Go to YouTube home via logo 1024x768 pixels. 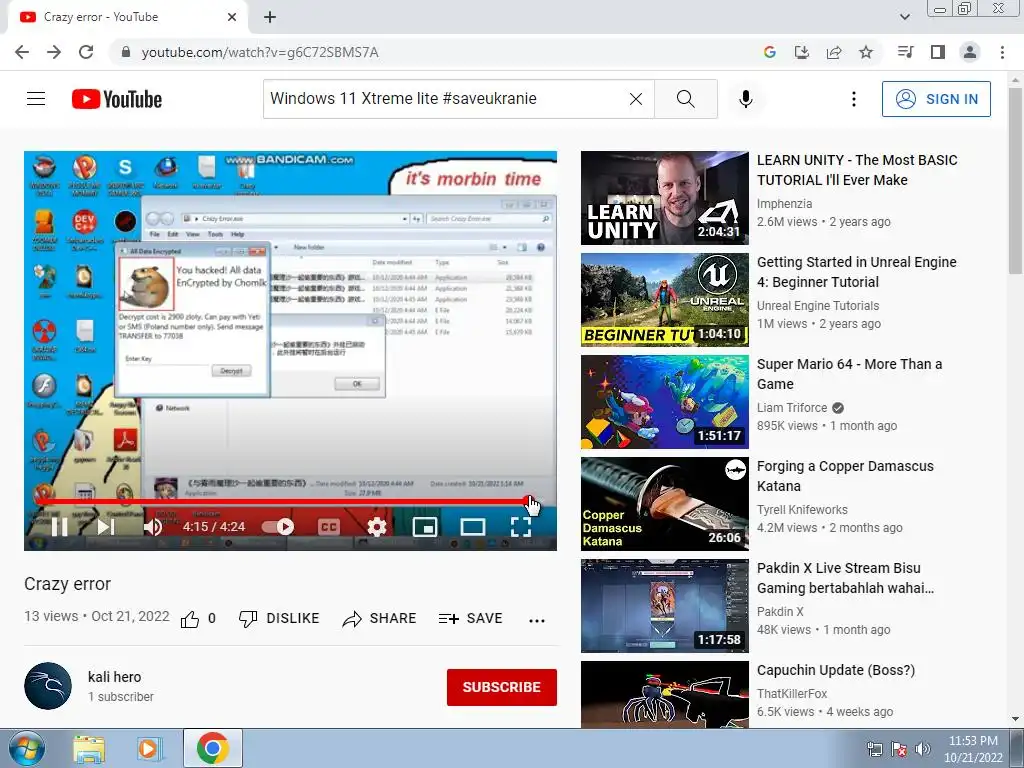[117, 99]
